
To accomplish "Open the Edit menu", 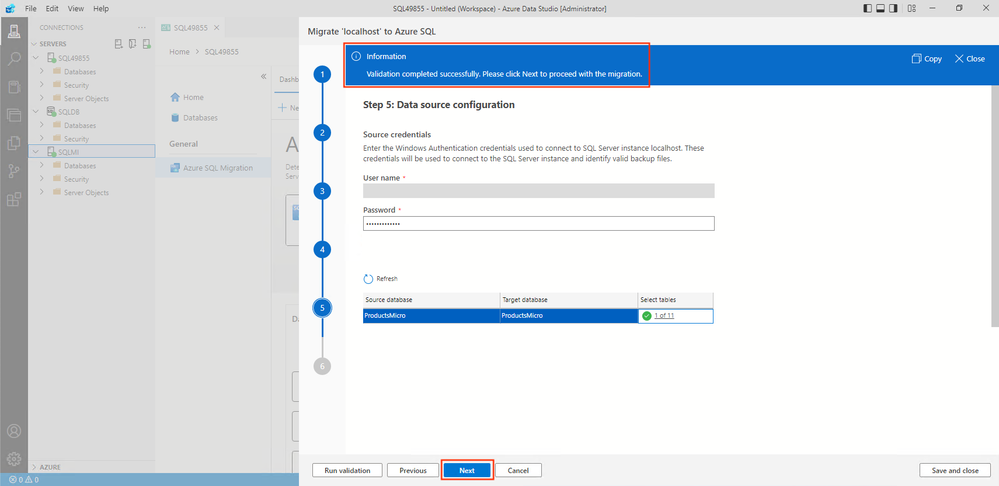I will coord(52,9).
